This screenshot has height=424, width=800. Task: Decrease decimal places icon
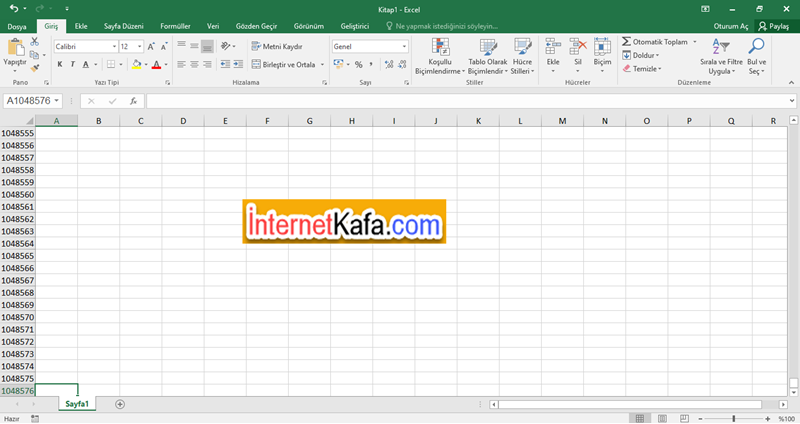tap(402, 64)
